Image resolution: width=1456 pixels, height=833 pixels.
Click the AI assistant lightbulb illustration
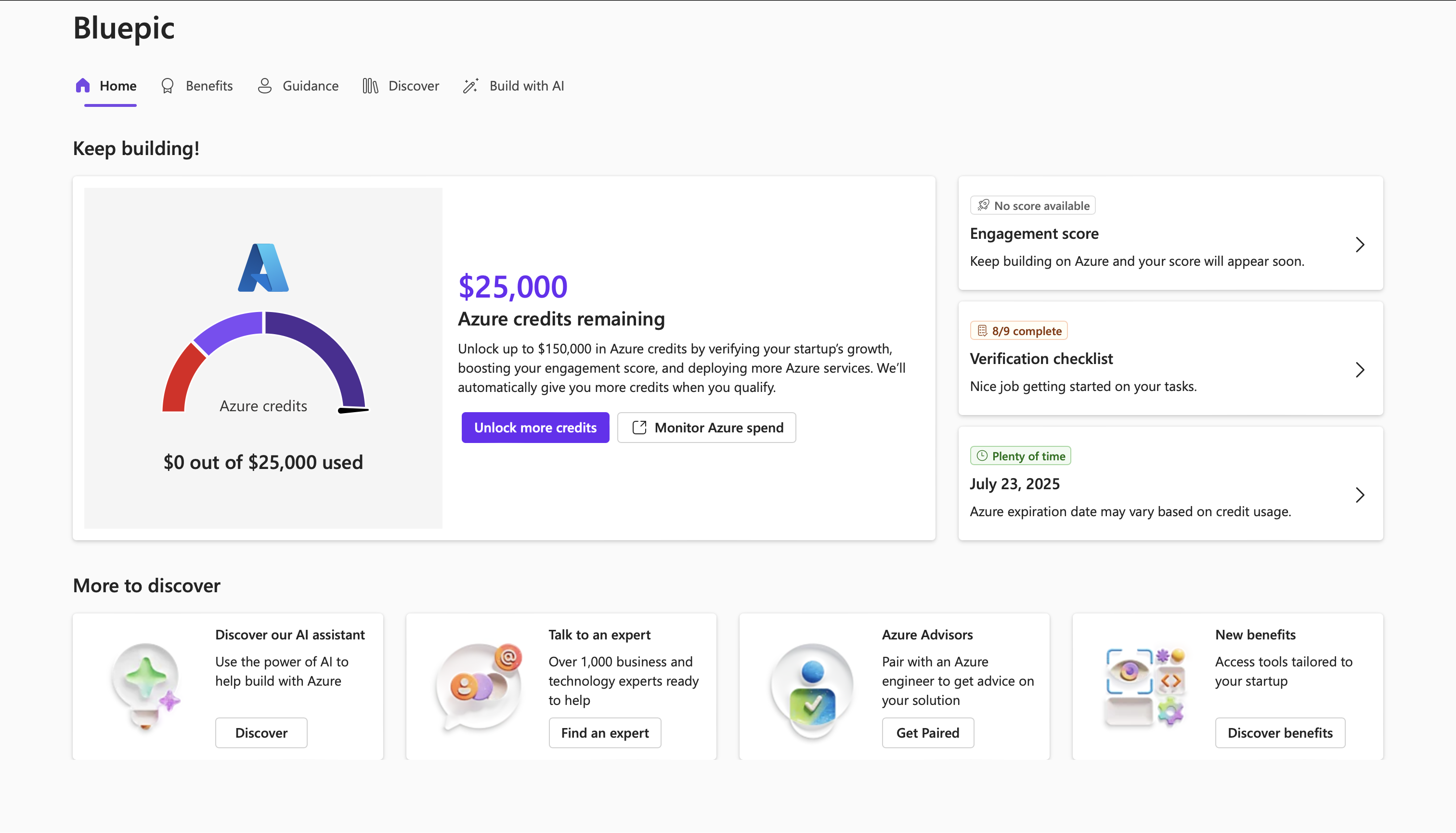pos(146,686)
